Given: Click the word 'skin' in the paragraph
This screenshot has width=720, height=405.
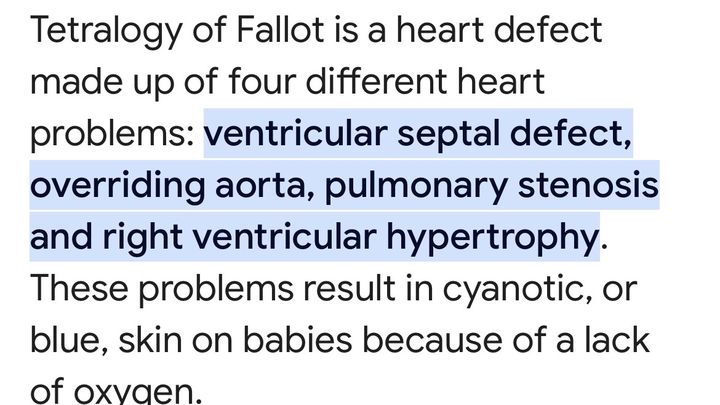Looking at the screenshot, I should pyautogui.click(x=150, y=340).
